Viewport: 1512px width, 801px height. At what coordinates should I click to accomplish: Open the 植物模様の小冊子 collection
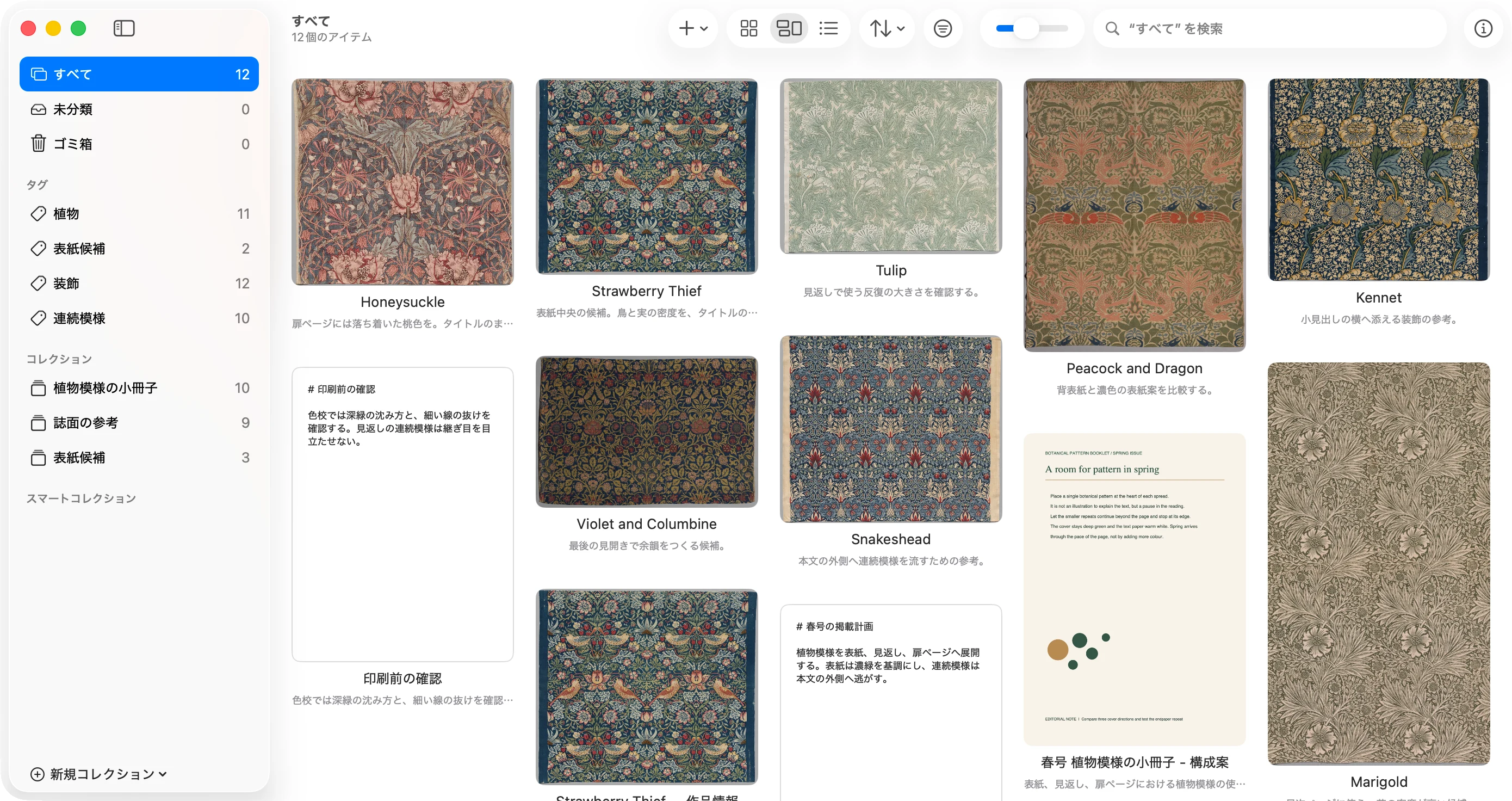tap(139, 388)
